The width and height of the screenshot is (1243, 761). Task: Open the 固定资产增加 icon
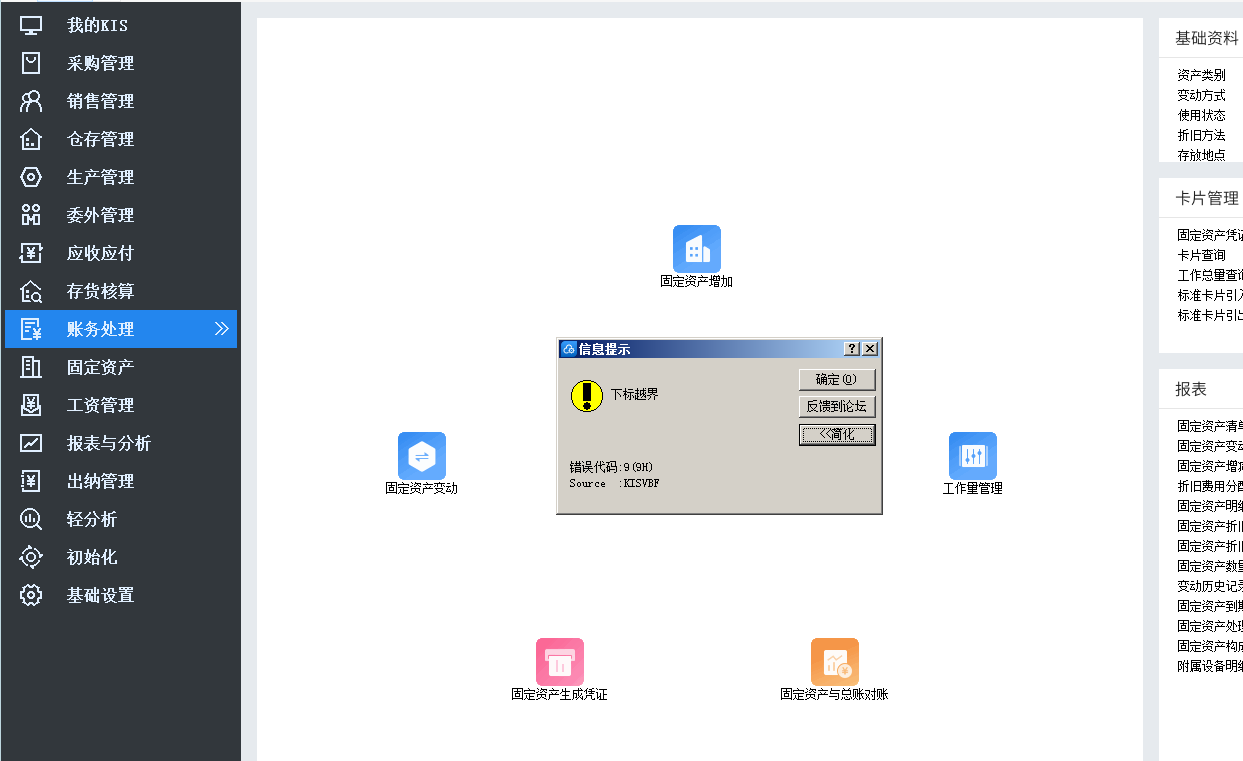[696, 250]
